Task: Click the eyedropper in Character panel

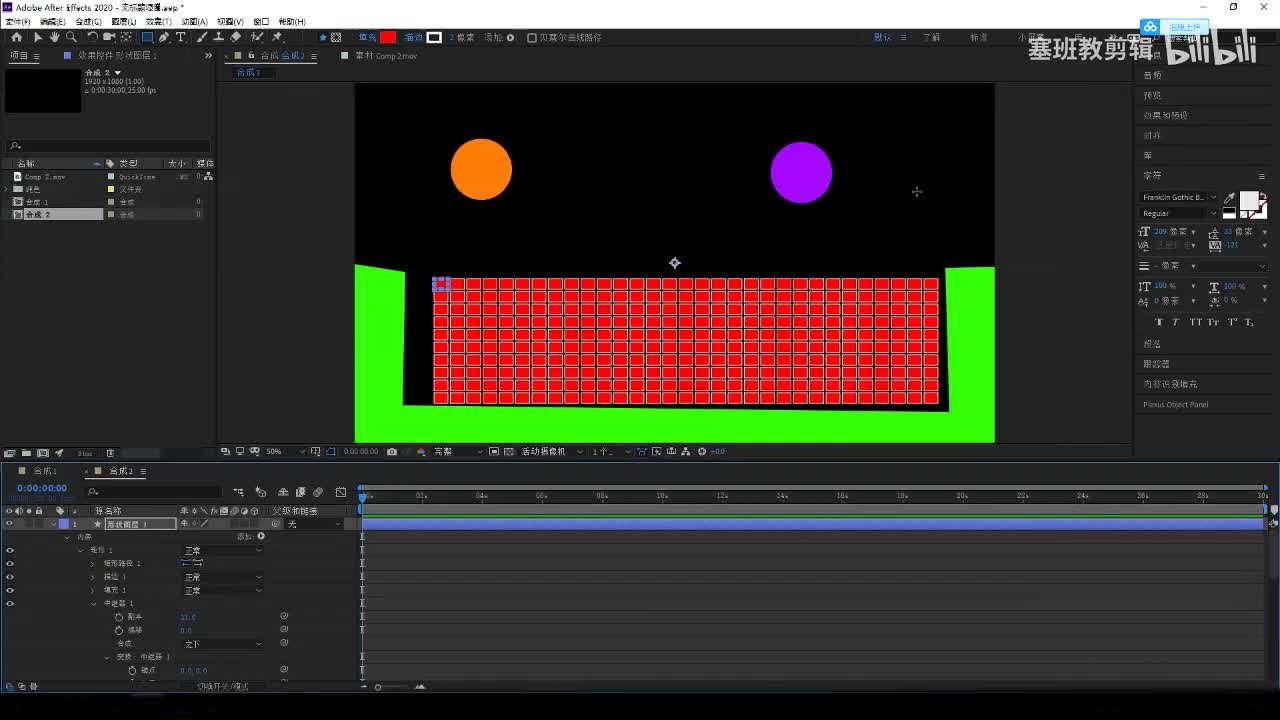Action: (x=1230, y=198)
